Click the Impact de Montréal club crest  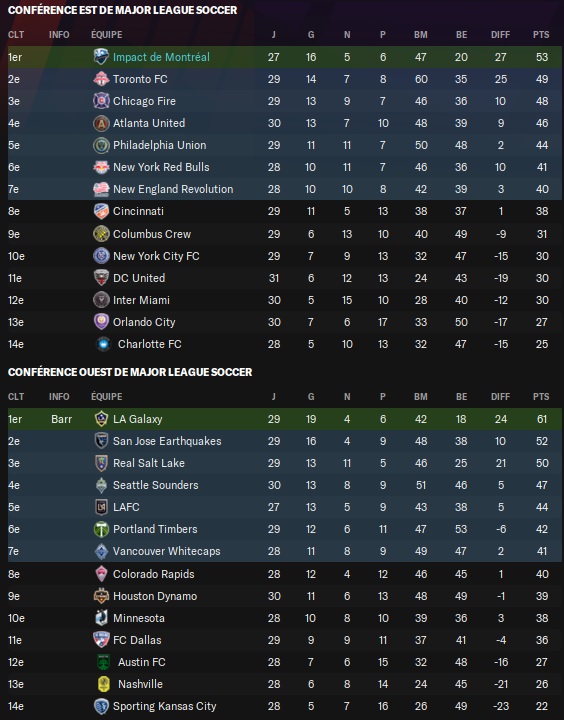[101, 57]
